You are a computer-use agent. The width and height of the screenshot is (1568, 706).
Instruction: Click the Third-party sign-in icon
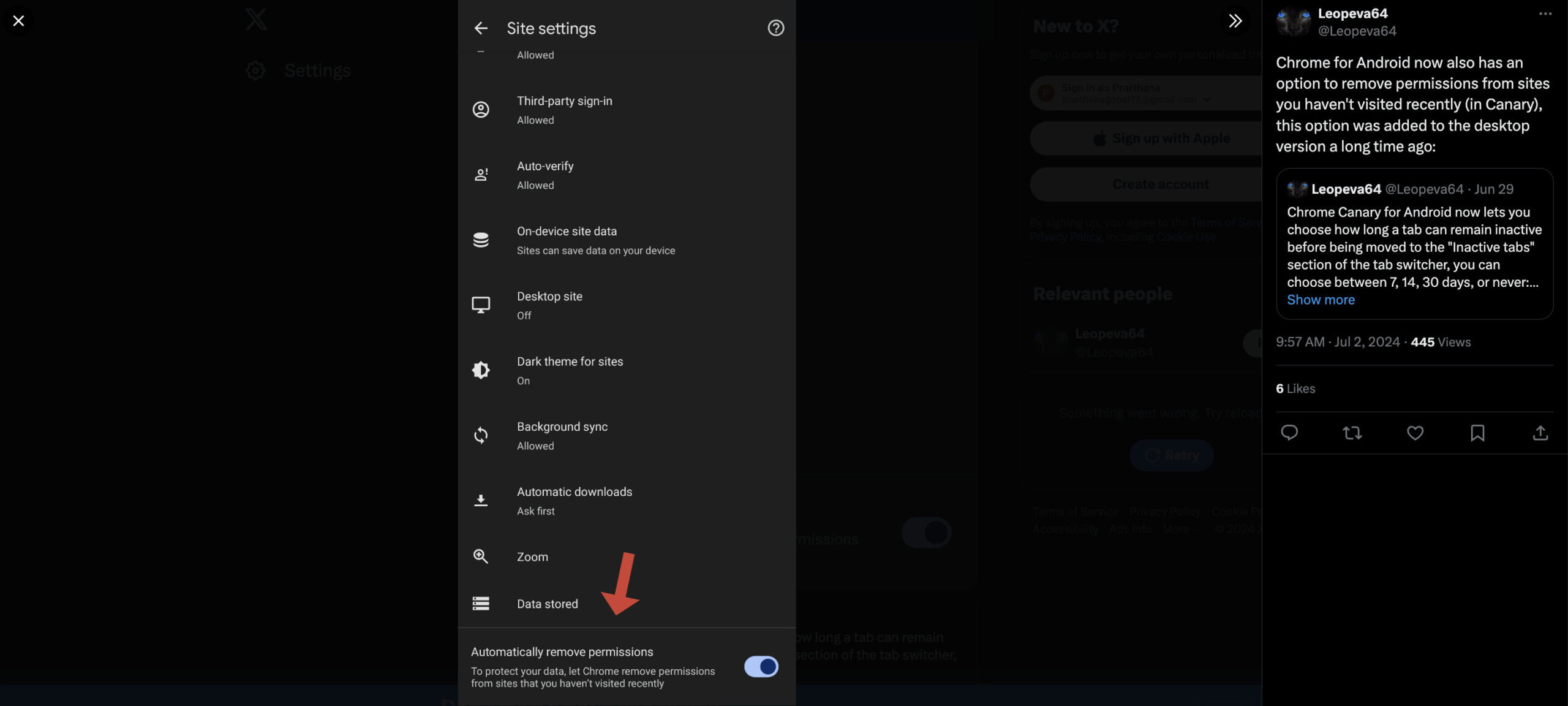[x=481, y=110]
